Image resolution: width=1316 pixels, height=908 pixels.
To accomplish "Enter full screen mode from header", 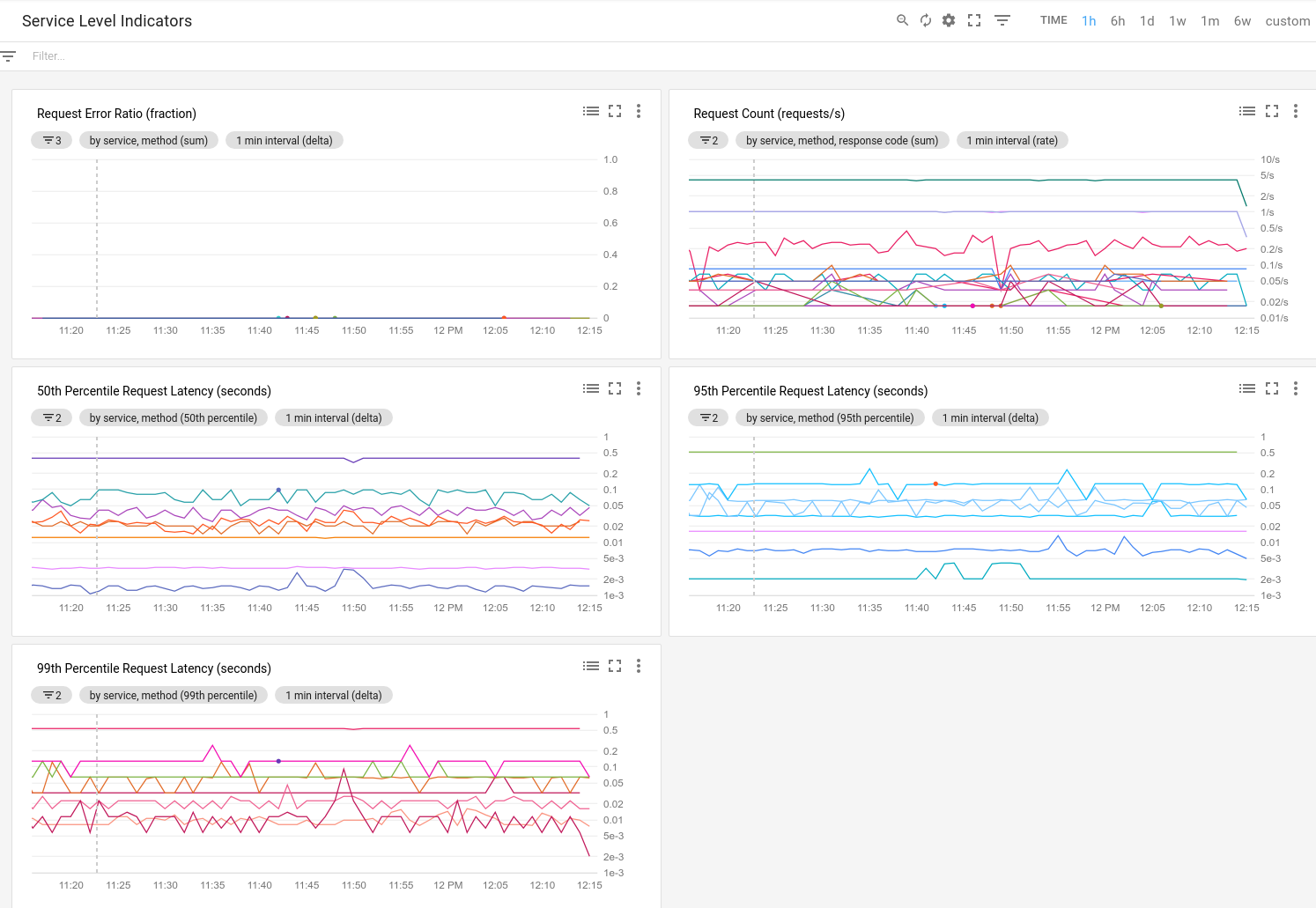I will [x=974, y=20].
